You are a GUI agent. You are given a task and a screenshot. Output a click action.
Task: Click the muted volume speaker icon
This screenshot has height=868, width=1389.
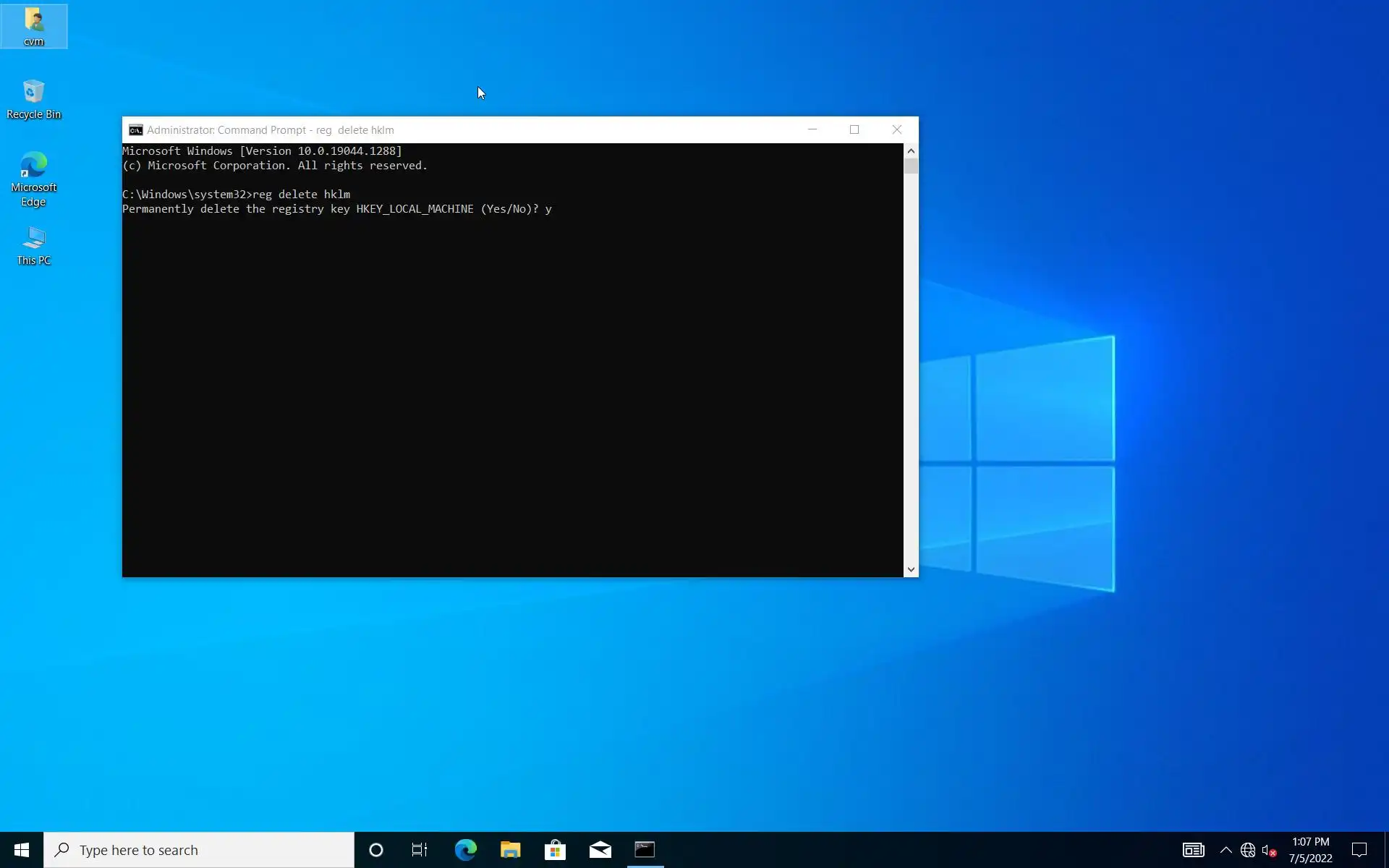(1269, 850)
